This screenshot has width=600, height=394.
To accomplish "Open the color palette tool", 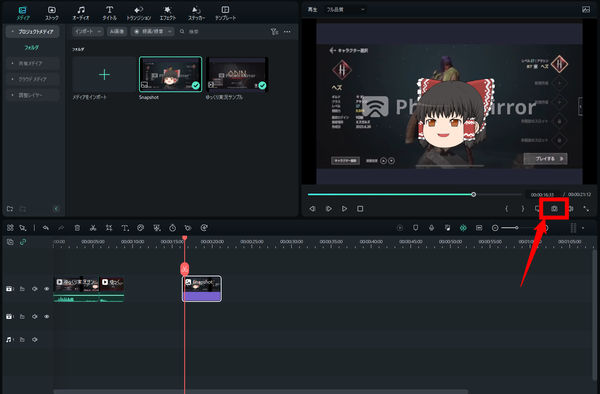I will pyautogui.click(x=140, y=228).
